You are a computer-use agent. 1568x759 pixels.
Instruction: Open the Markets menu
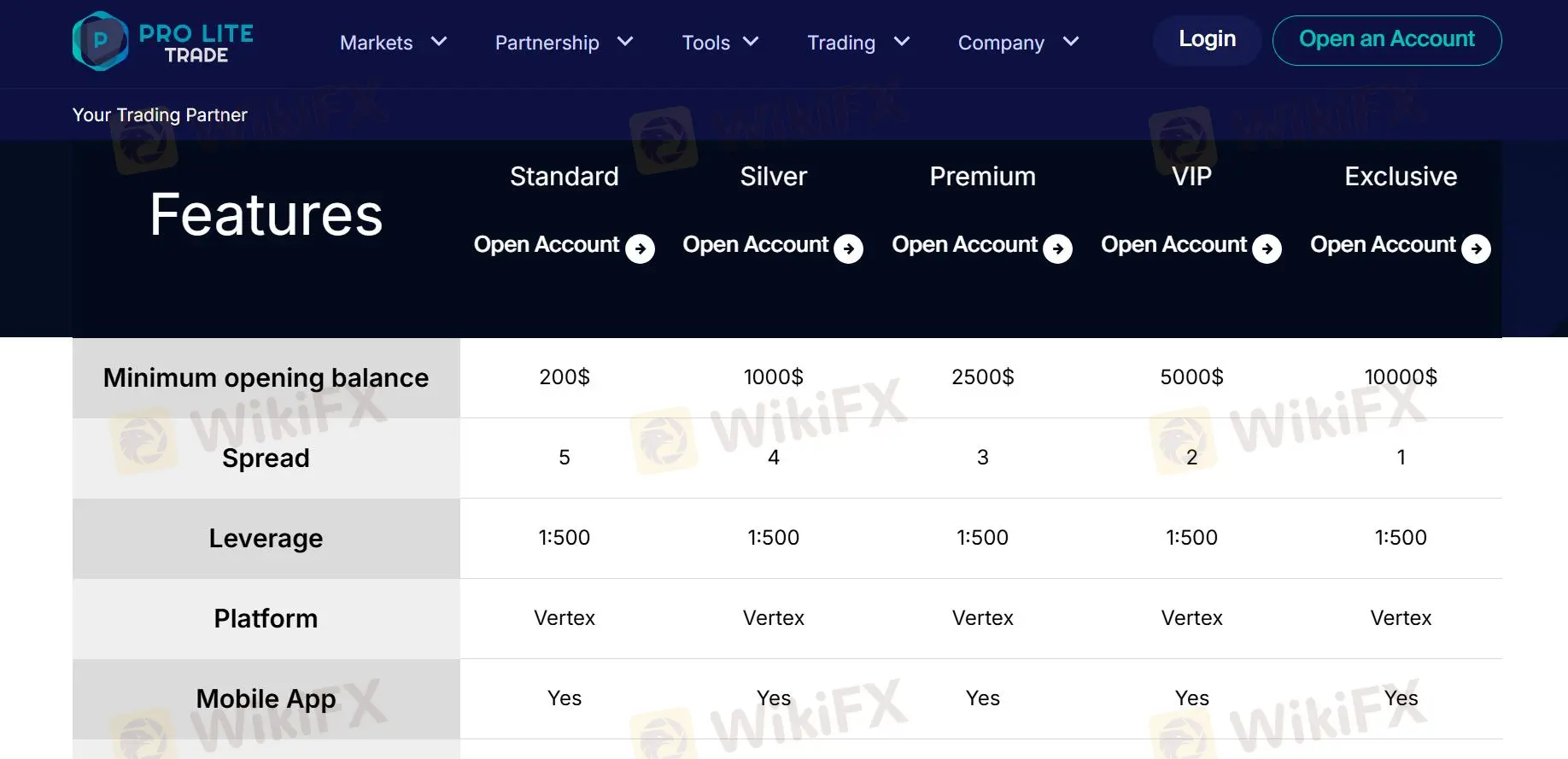376,43
